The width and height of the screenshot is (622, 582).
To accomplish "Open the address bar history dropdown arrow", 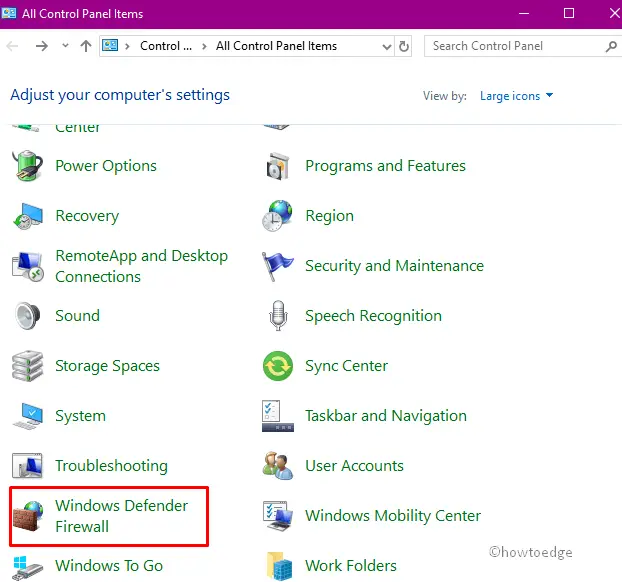I will (387, 46).
